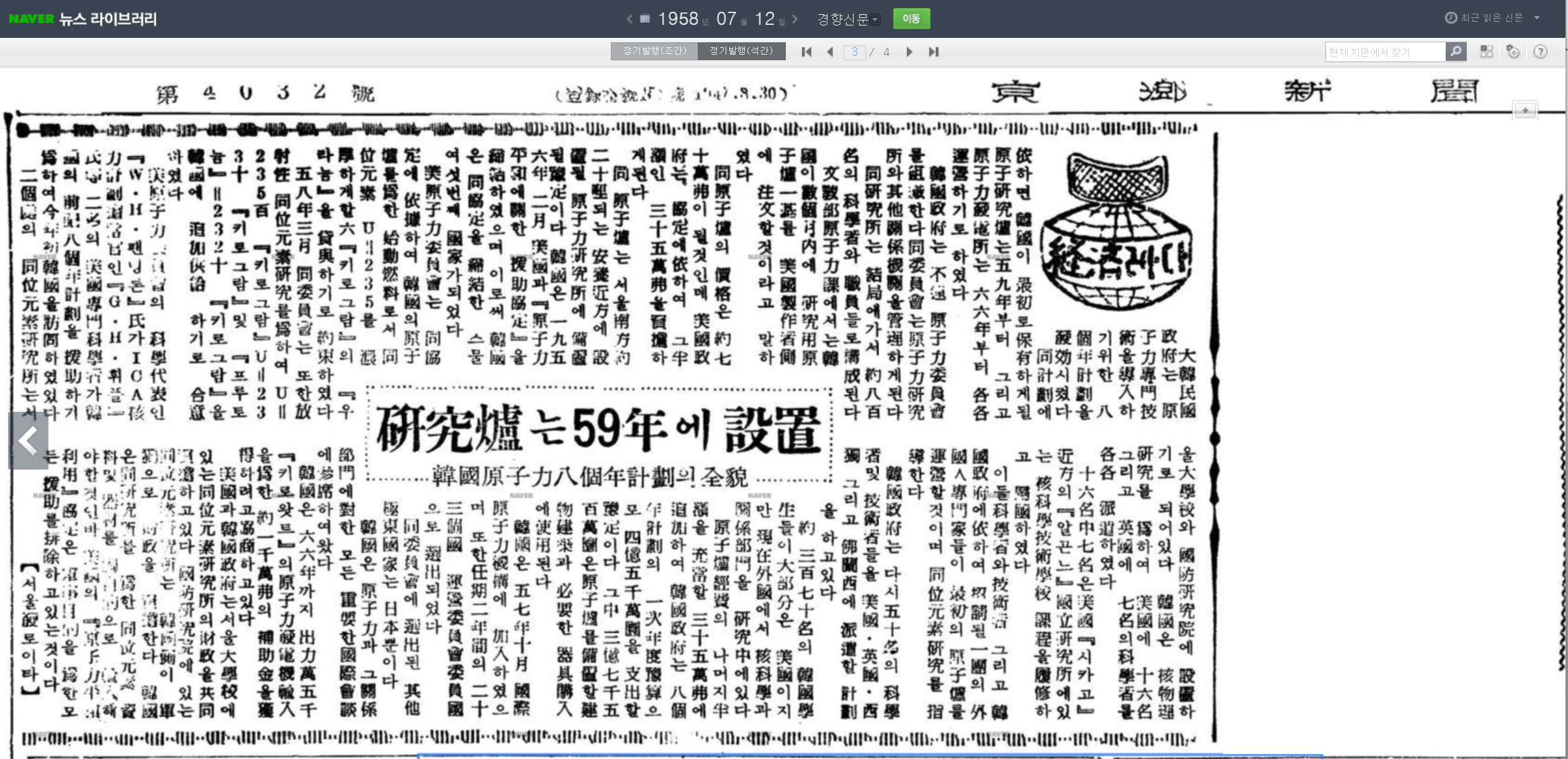Open the viewer settings gear

tap(1513, 52)
